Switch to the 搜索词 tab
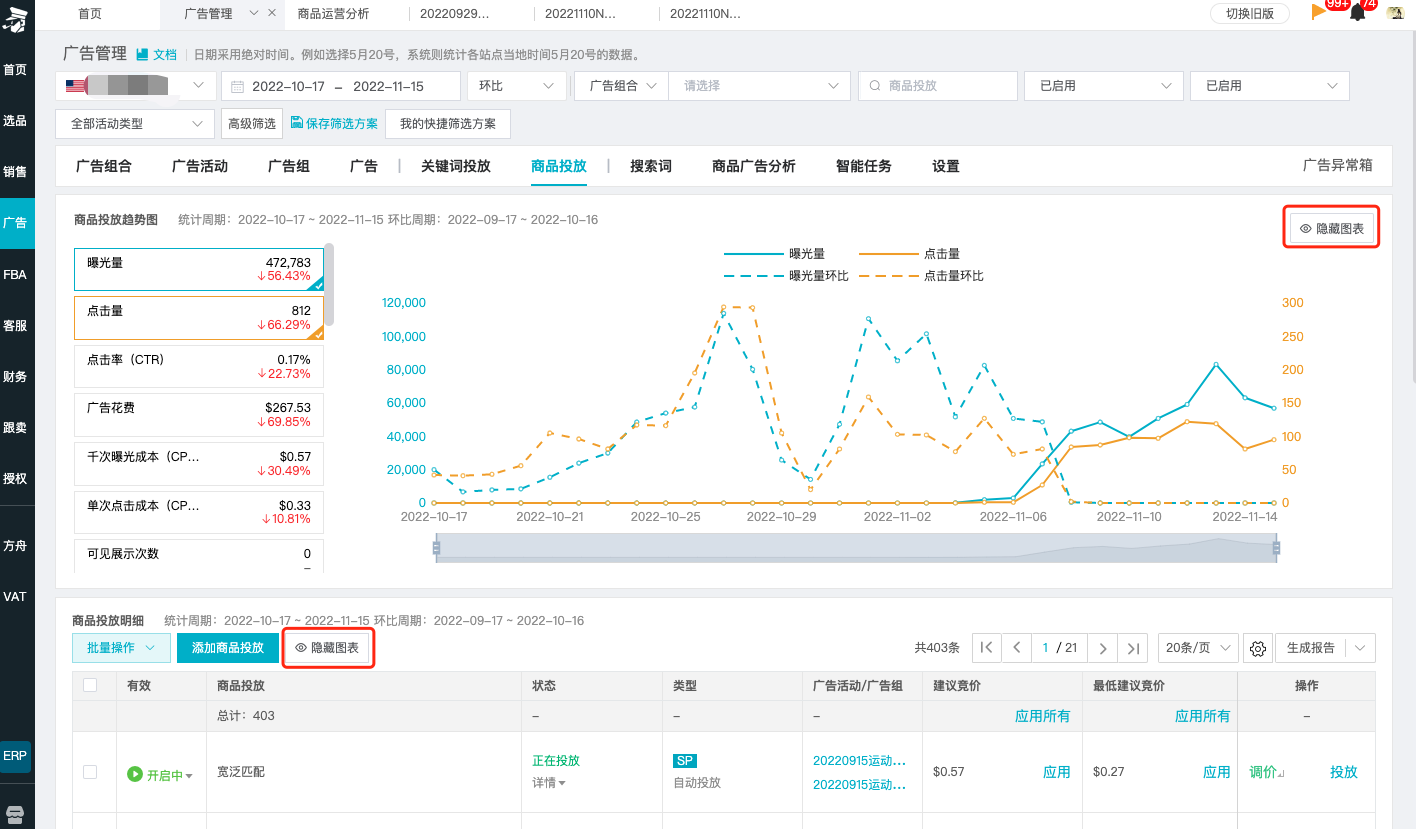This screenshot has height=829, width=1416. pos(651,166)
